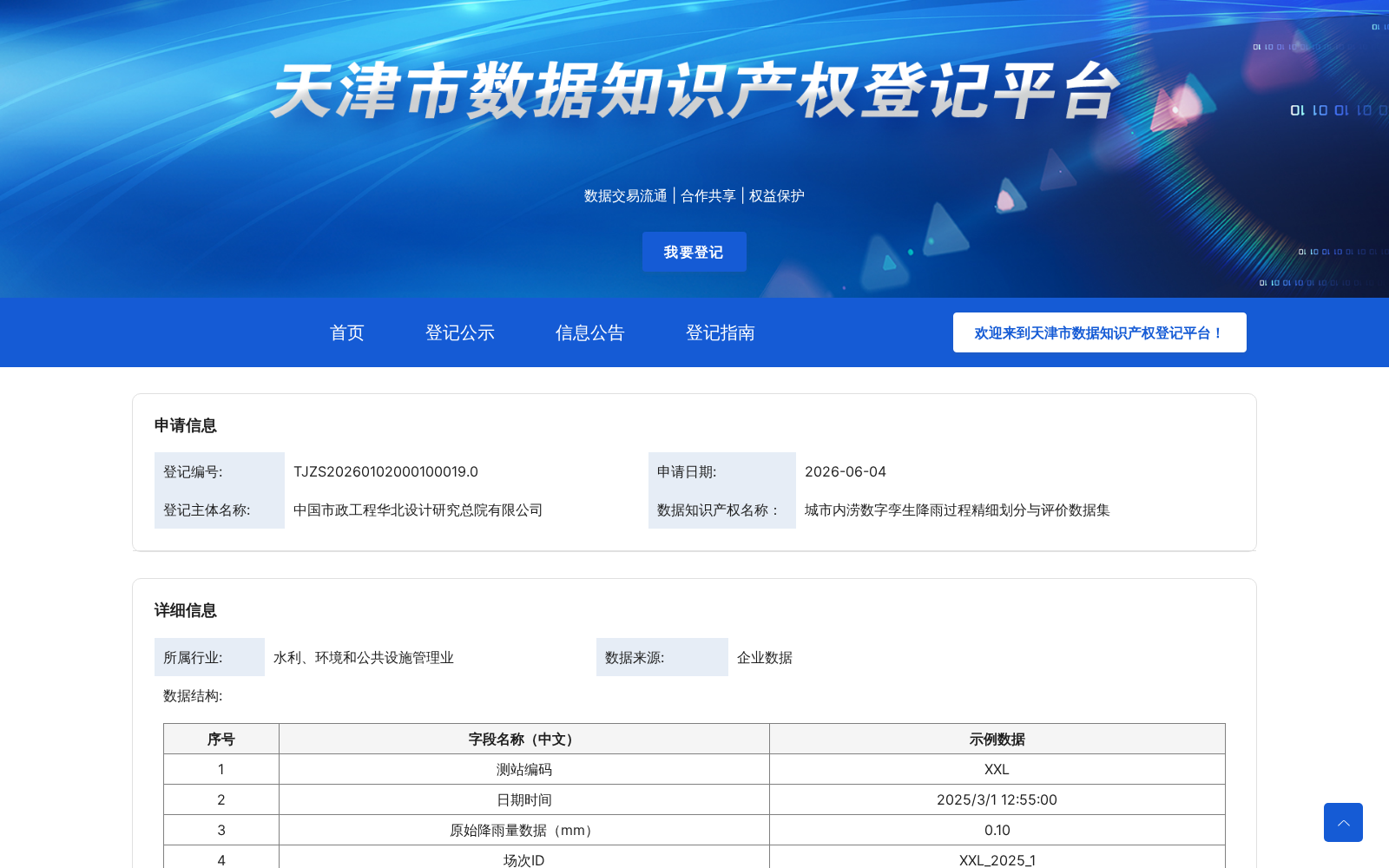This screenshot has width=1389, height=868.
Task: Click sequence number 3 in 原始降雨量数据 row
Action: pos(221,830)
